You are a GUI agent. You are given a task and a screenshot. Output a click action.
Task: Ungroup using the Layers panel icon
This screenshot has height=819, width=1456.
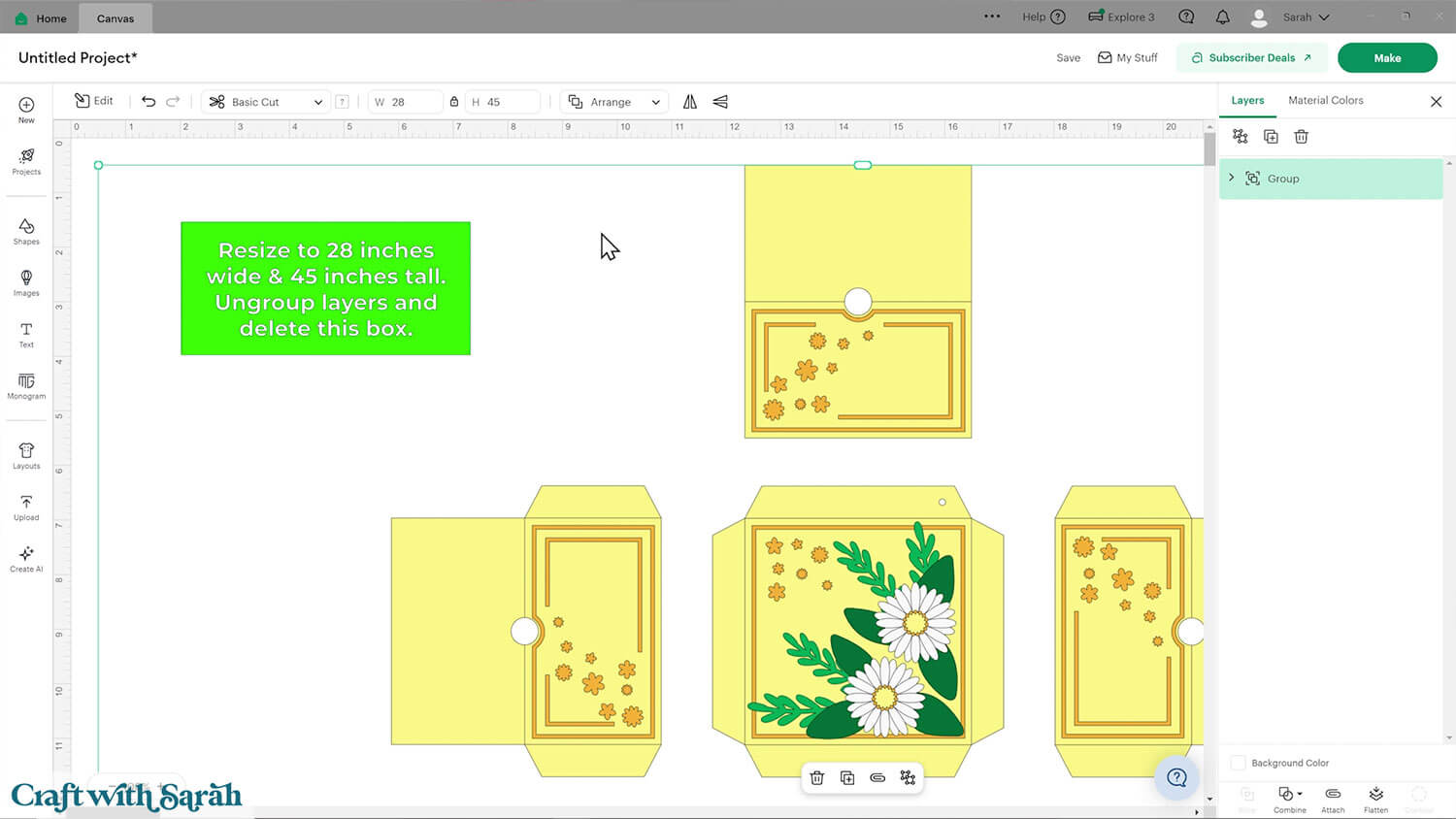coord(1241,137)
